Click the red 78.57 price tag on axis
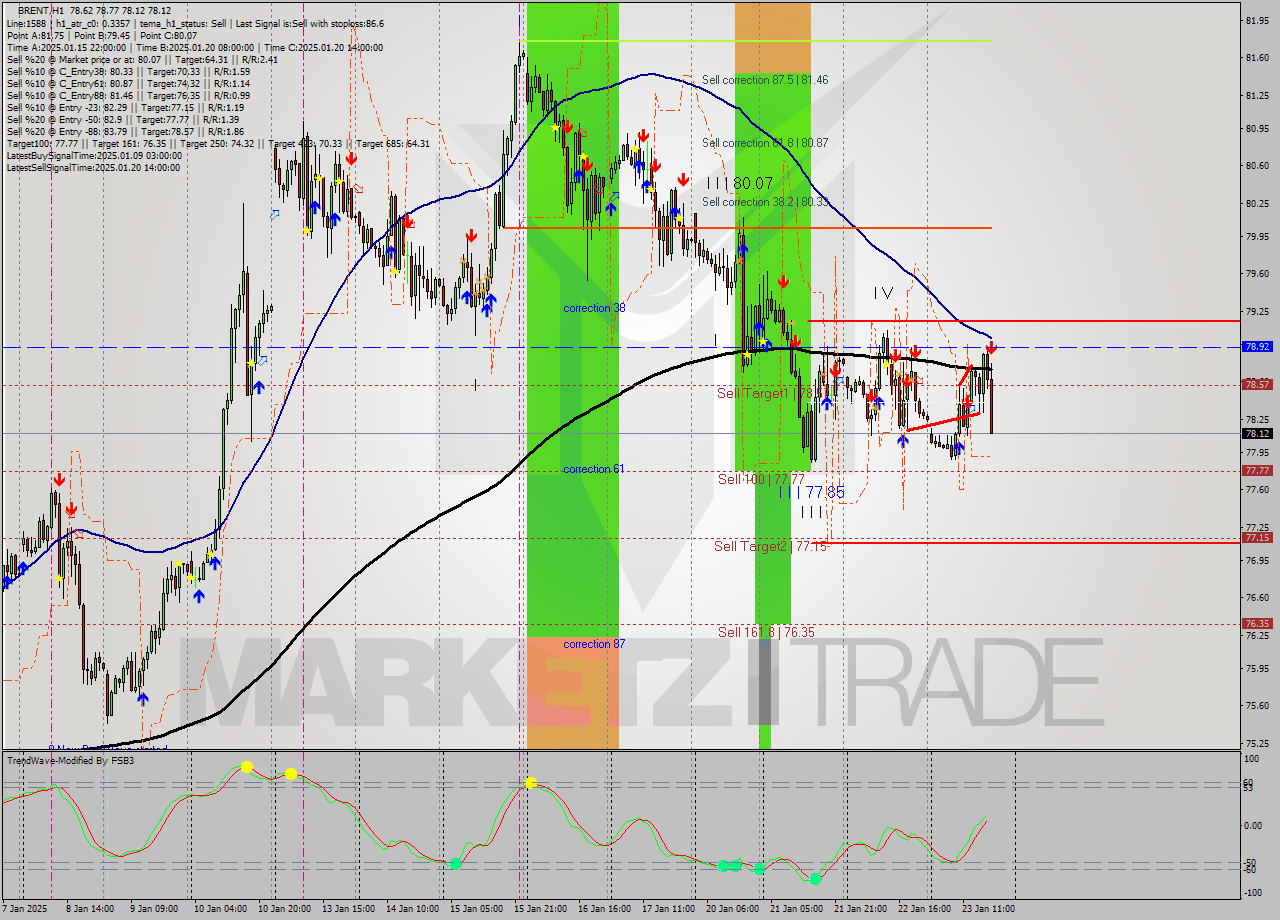Viewport: 1280px width, 920px height. [1257, 384]
